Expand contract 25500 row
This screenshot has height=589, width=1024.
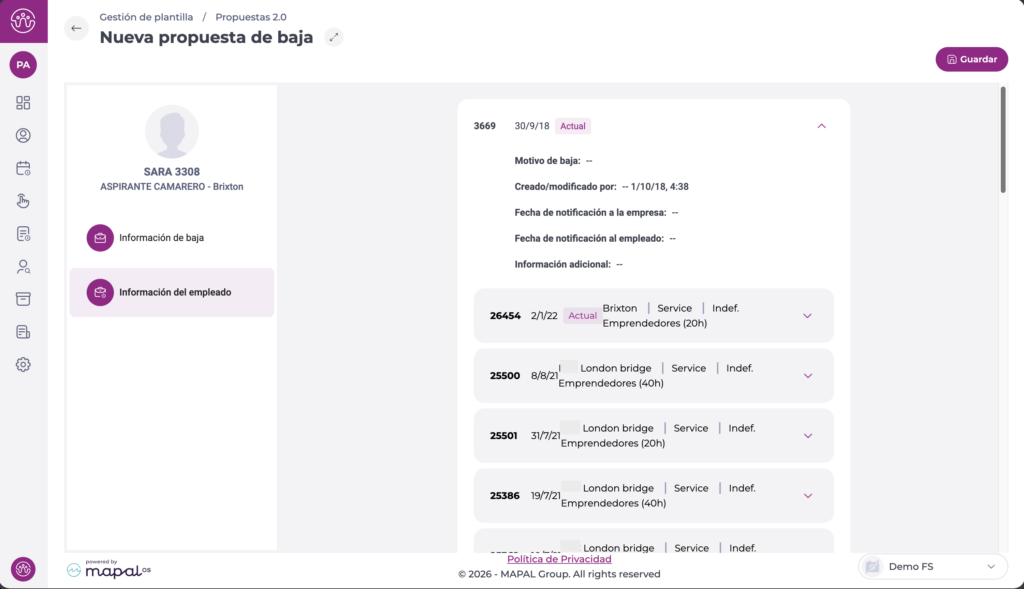[808, 376]
